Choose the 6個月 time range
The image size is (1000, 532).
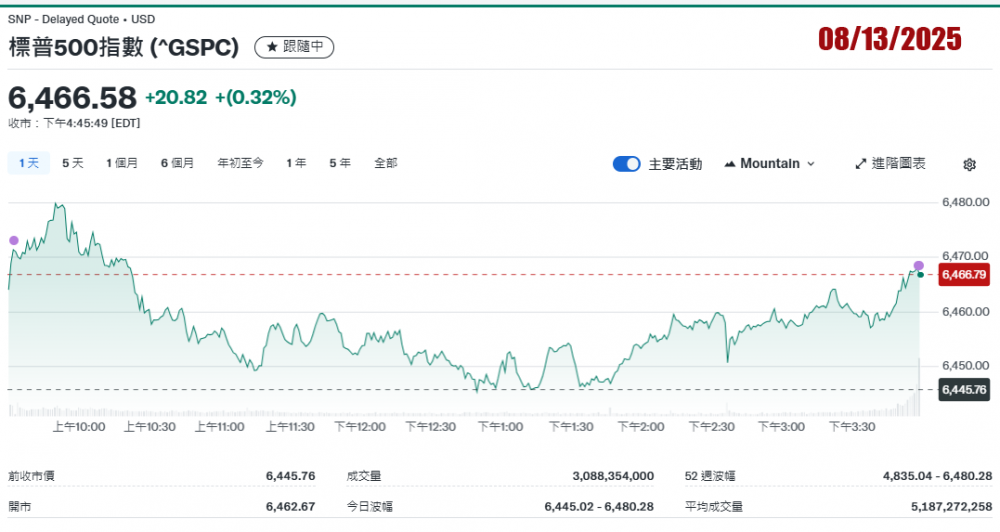pos(177,163)
